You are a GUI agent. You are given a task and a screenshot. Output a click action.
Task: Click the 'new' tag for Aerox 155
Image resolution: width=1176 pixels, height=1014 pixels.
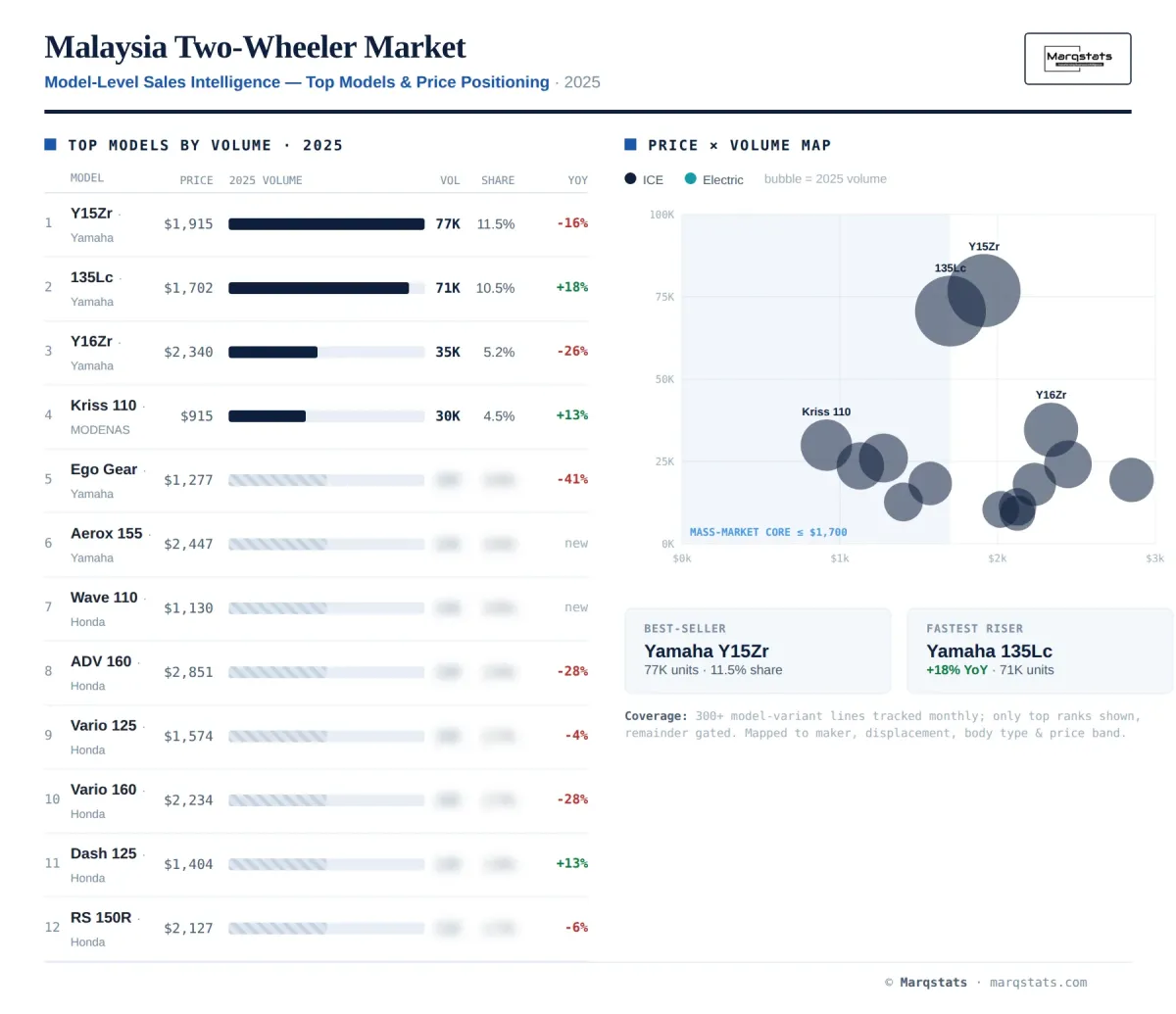click(x=576, y=543)
